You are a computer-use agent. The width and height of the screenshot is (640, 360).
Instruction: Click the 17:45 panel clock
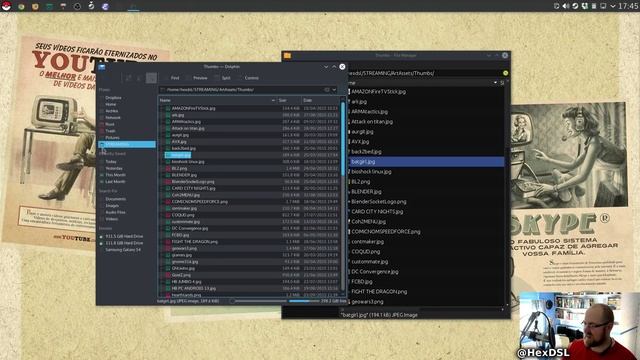point(628,6)
